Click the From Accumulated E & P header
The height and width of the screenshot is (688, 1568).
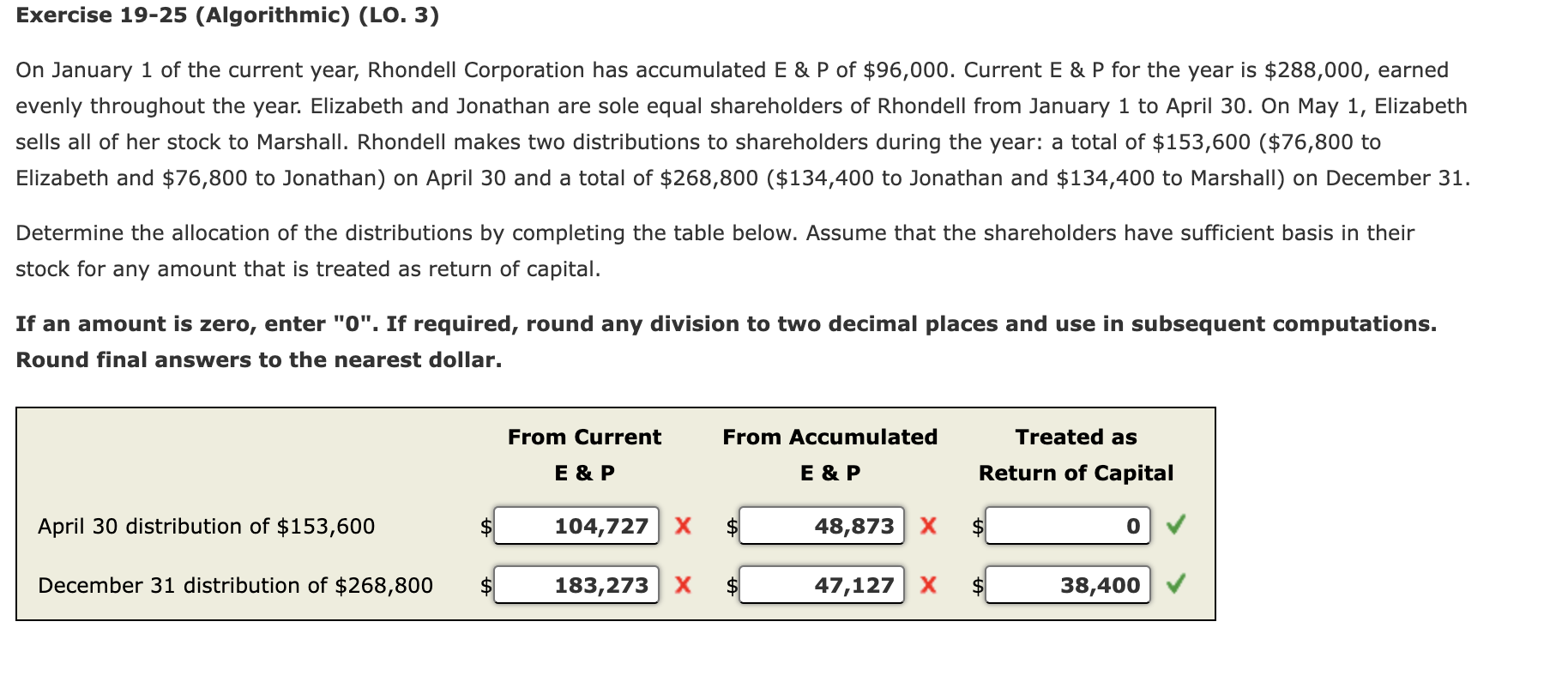[x=829, y=455]
